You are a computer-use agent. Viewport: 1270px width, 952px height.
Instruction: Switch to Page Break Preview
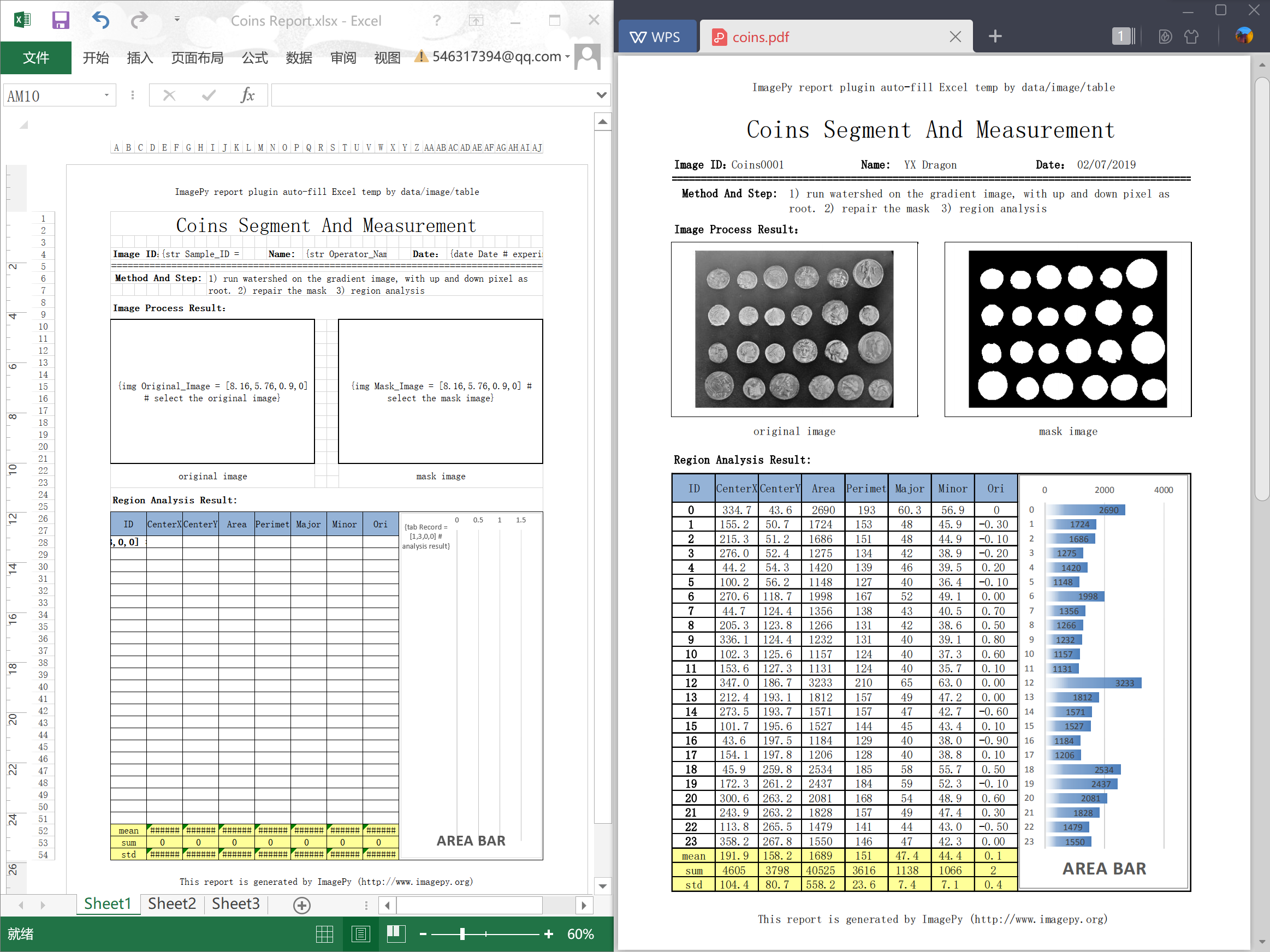396,933
